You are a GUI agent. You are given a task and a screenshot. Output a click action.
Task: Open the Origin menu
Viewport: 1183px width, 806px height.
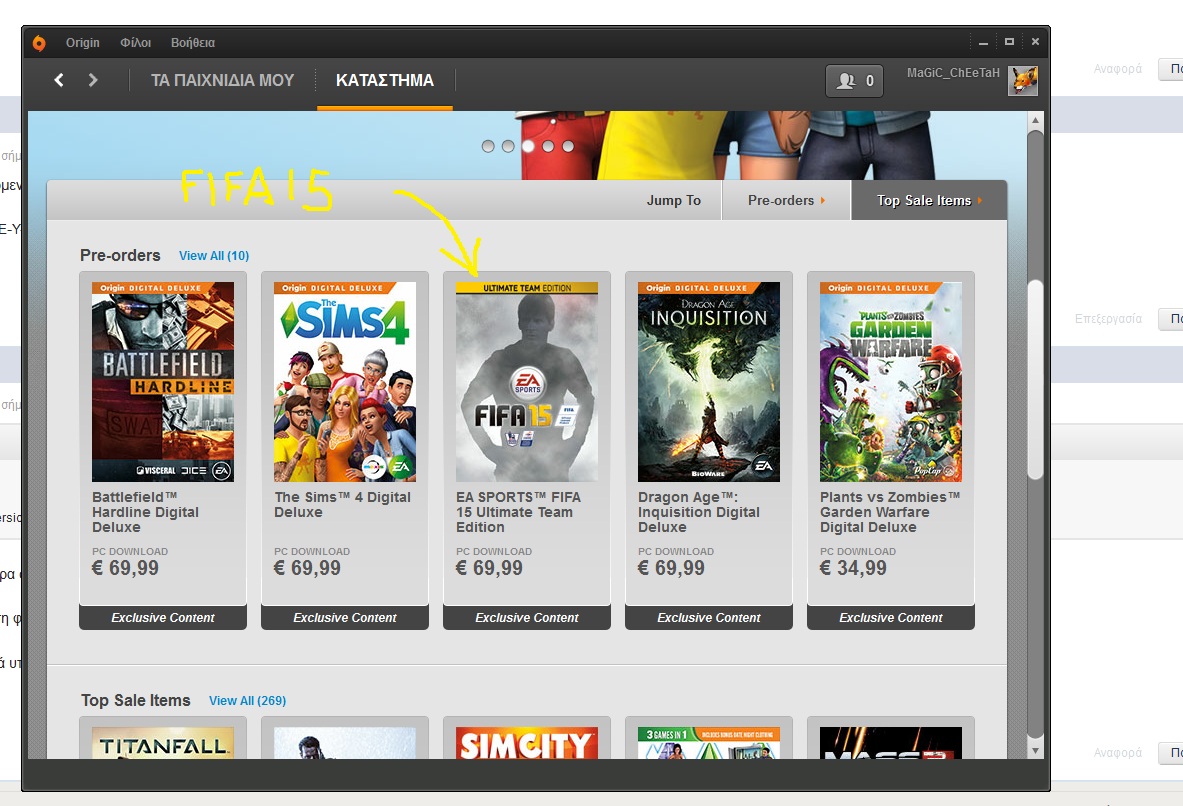click(82, 43)
